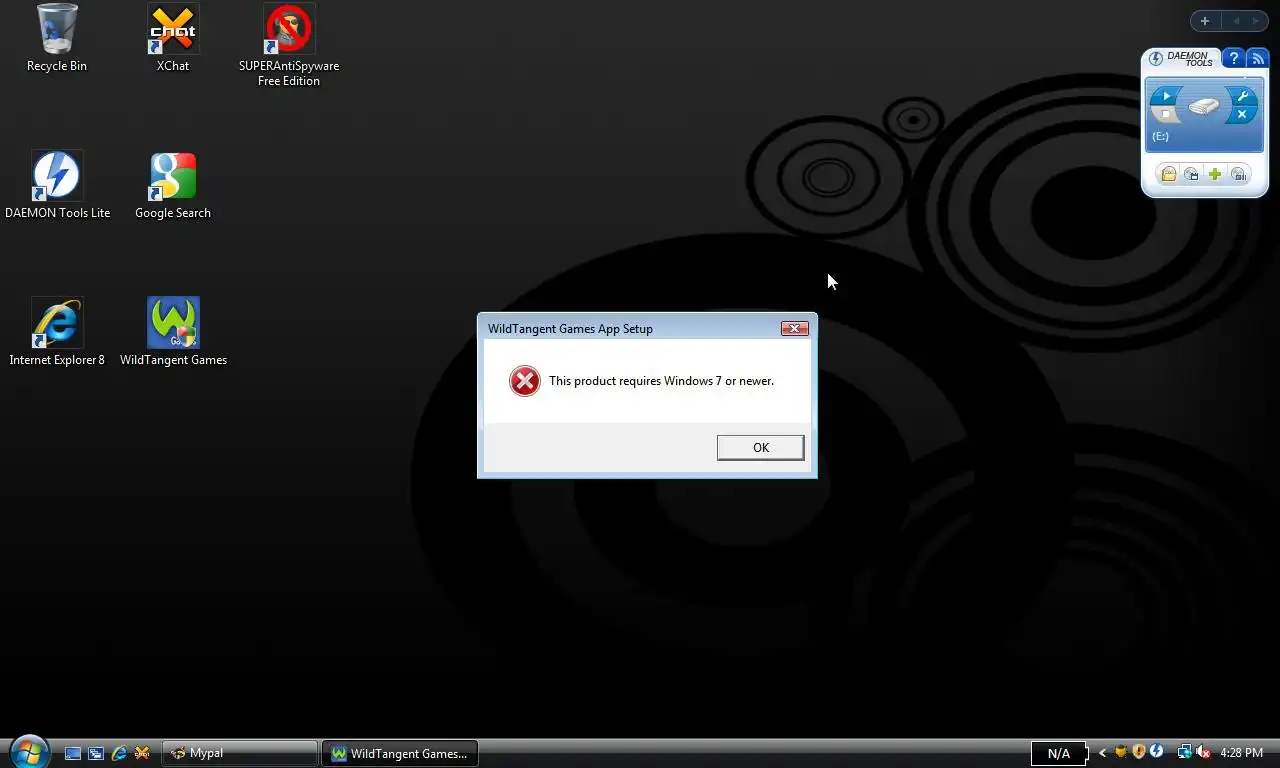Click the gadget unmount stop button
The height and width of the screenshot is (768, 1280).
point(1165,115)
